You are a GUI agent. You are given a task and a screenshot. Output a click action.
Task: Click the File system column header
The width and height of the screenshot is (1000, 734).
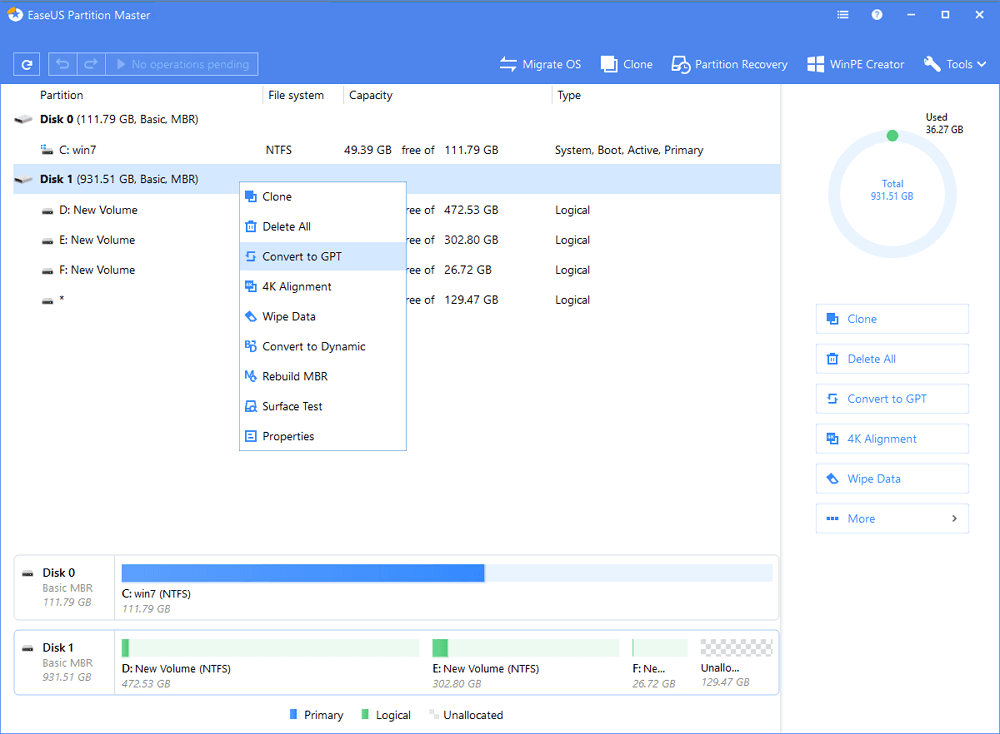(x=296, y=95)
